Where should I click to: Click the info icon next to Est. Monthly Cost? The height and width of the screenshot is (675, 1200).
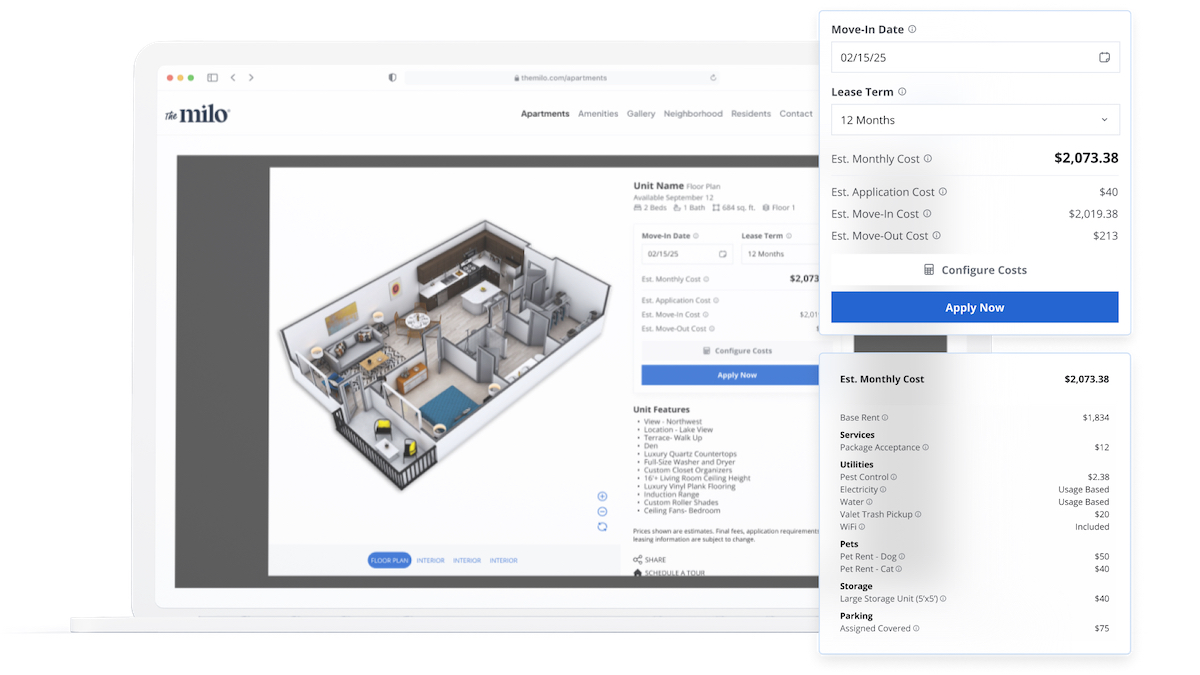tap(928, 158)
